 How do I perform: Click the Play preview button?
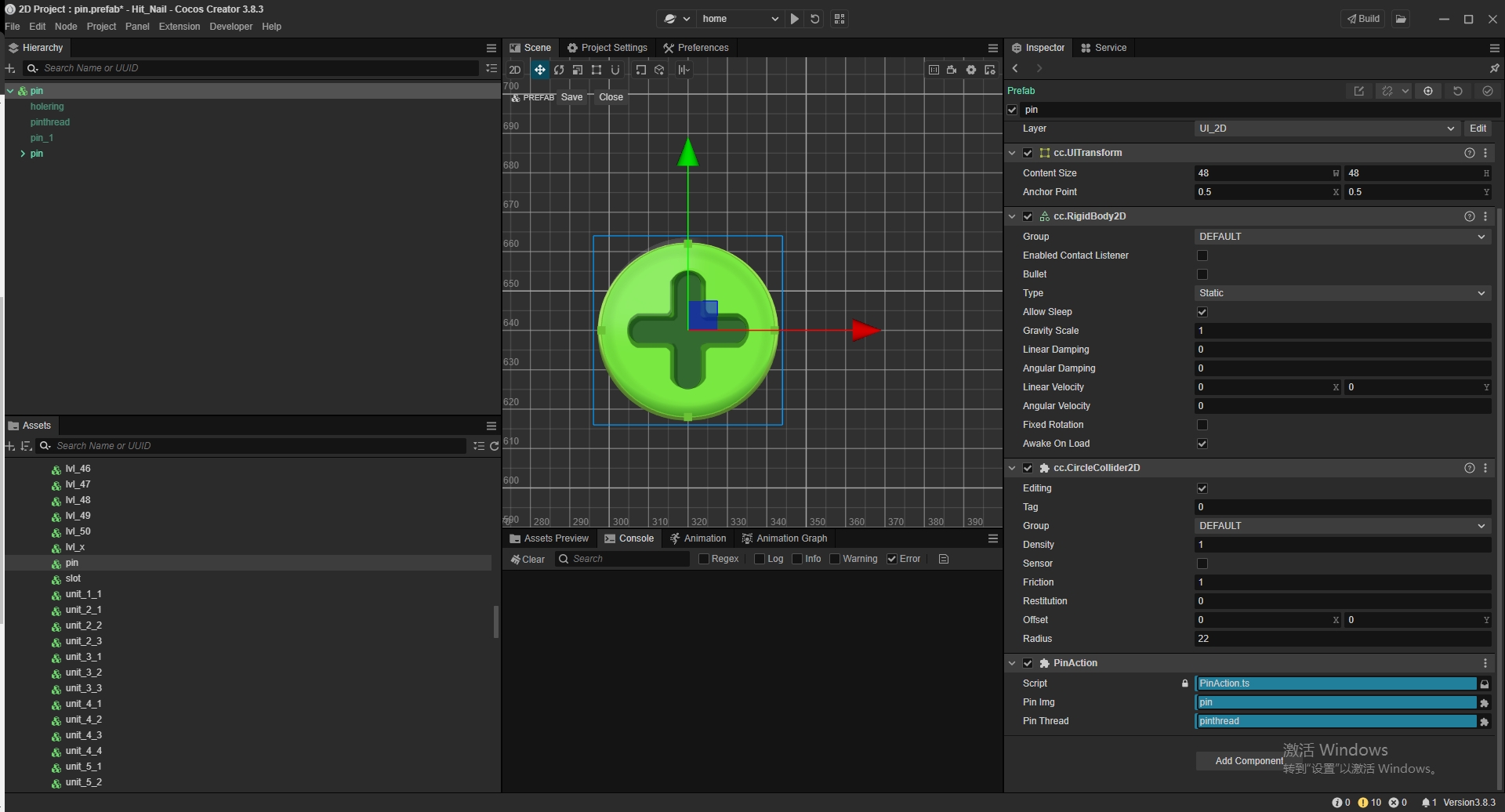pos(795,19)
